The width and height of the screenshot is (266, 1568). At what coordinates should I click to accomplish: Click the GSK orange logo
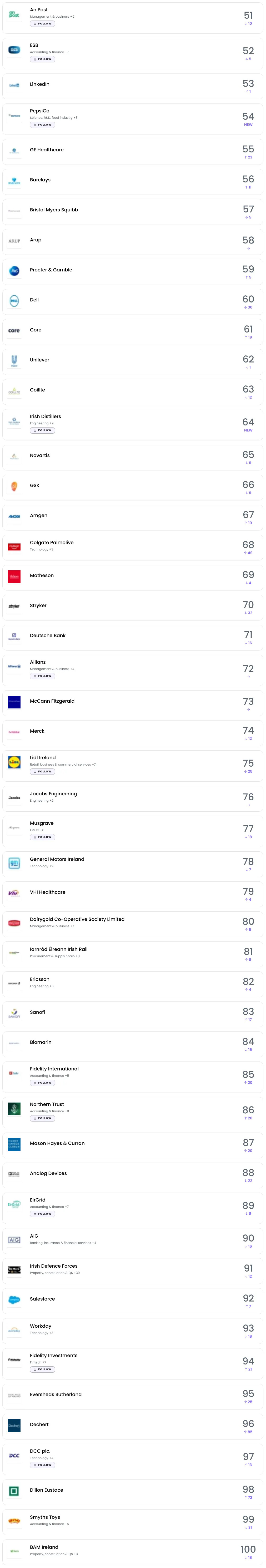point(14,486)
